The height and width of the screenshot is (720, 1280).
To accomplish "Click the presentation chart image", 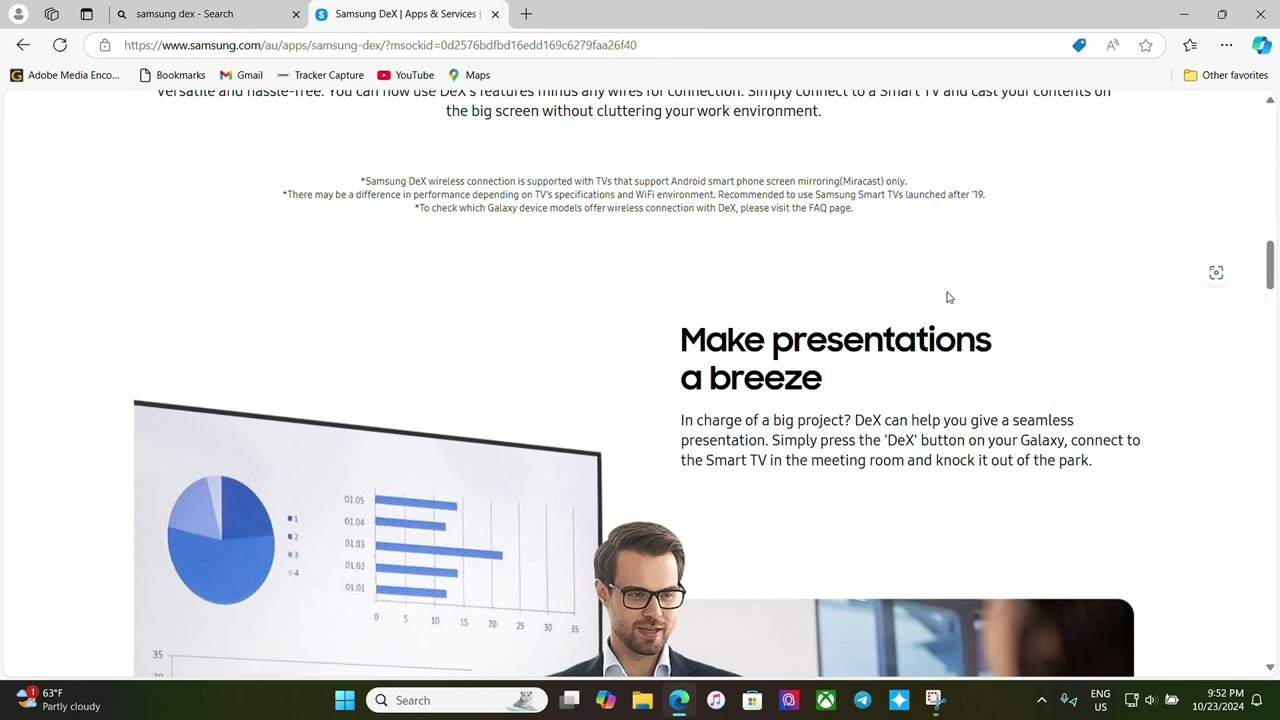I will tap(367, 538).
